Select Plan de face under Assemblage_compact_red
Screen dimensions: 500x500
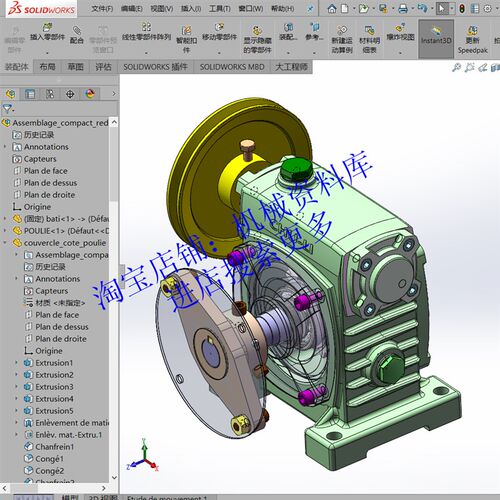coord(45,171)
